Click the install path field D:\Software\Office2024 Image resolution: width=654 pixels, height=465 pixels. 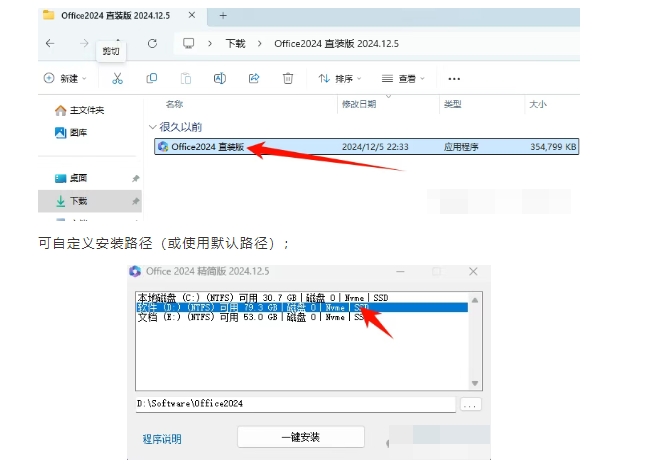tap(296, 404)
